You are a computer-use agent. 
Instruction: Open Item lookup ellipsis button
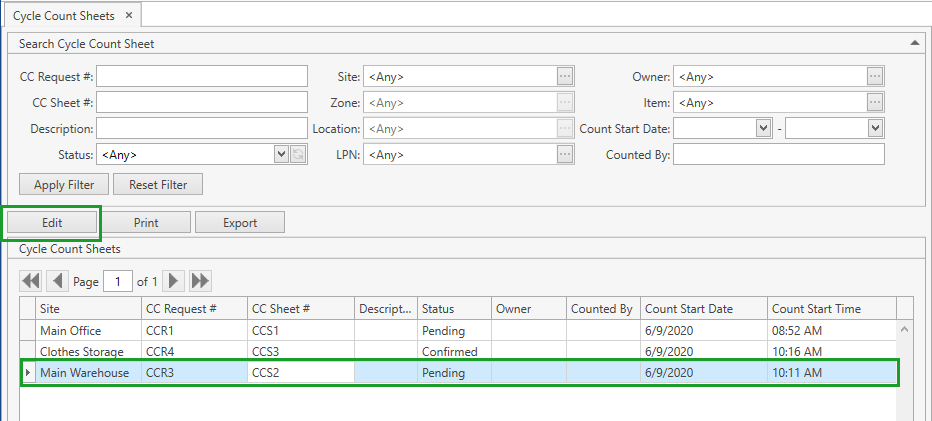875,102
